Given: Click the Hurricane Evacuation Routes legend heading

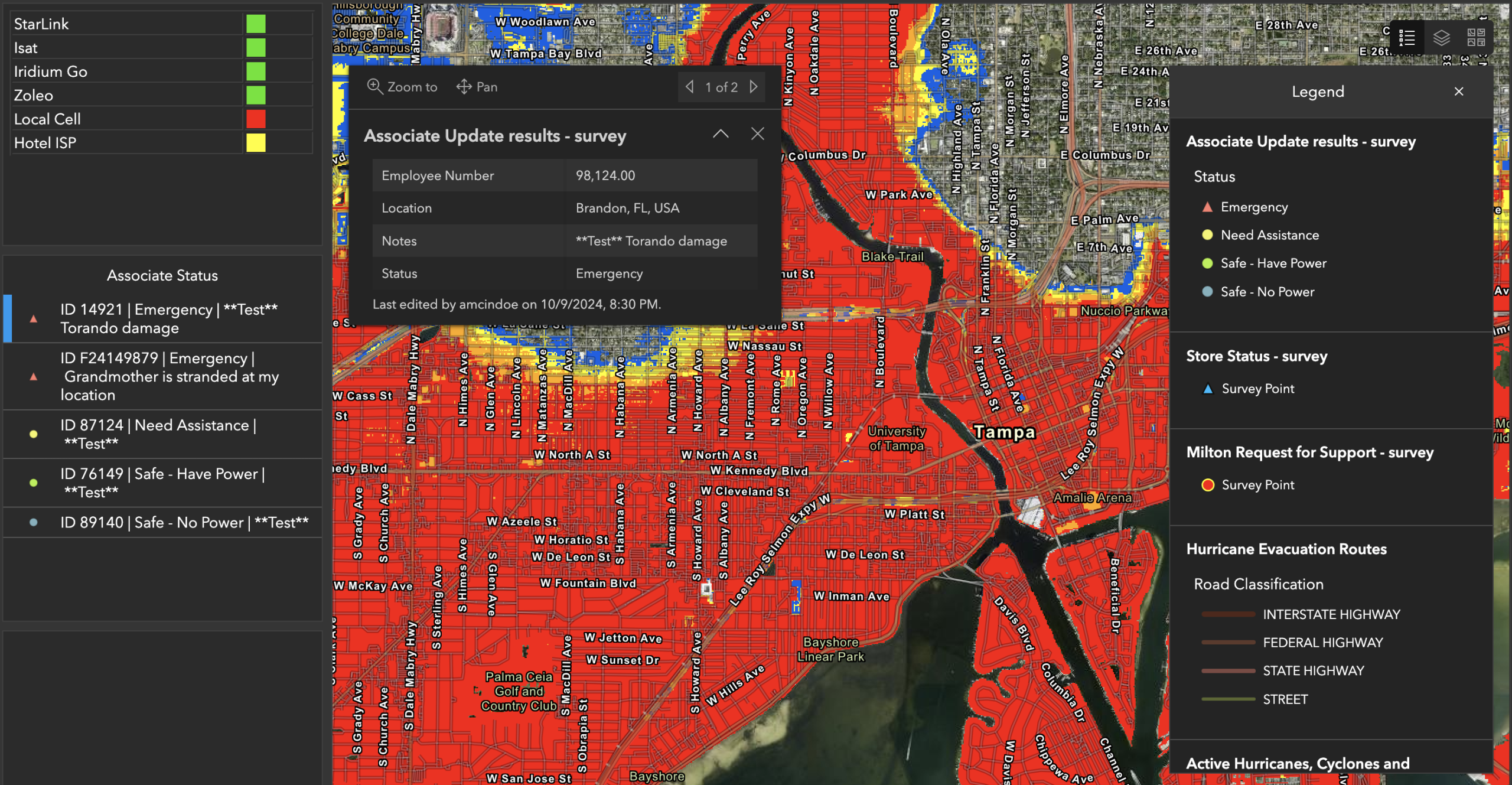Looking at the screenshot, I should pos(1286,549).
